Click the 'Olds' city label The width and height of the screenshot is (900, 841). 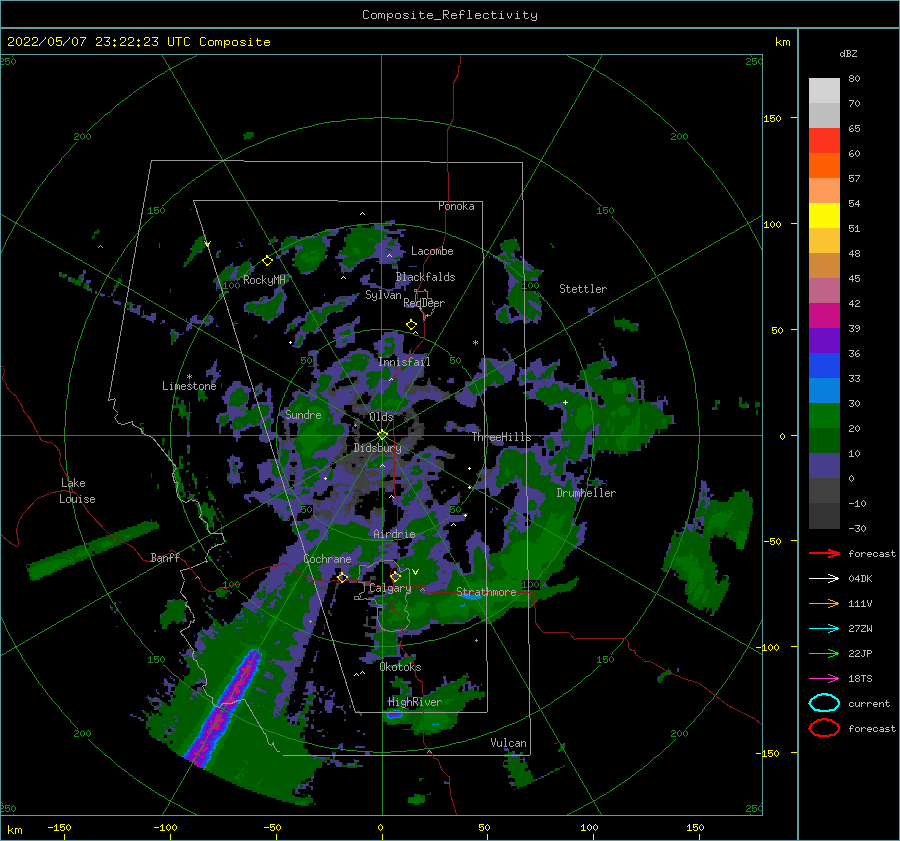tap(381, 417)
